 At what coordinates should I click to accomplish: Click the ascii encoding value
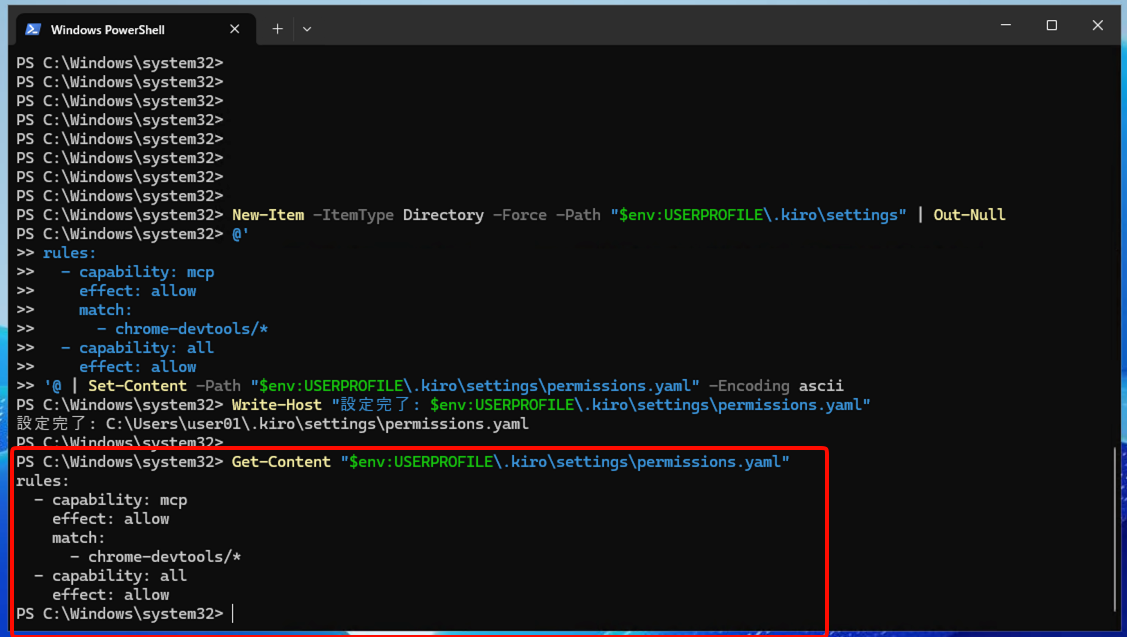[821, 385]
